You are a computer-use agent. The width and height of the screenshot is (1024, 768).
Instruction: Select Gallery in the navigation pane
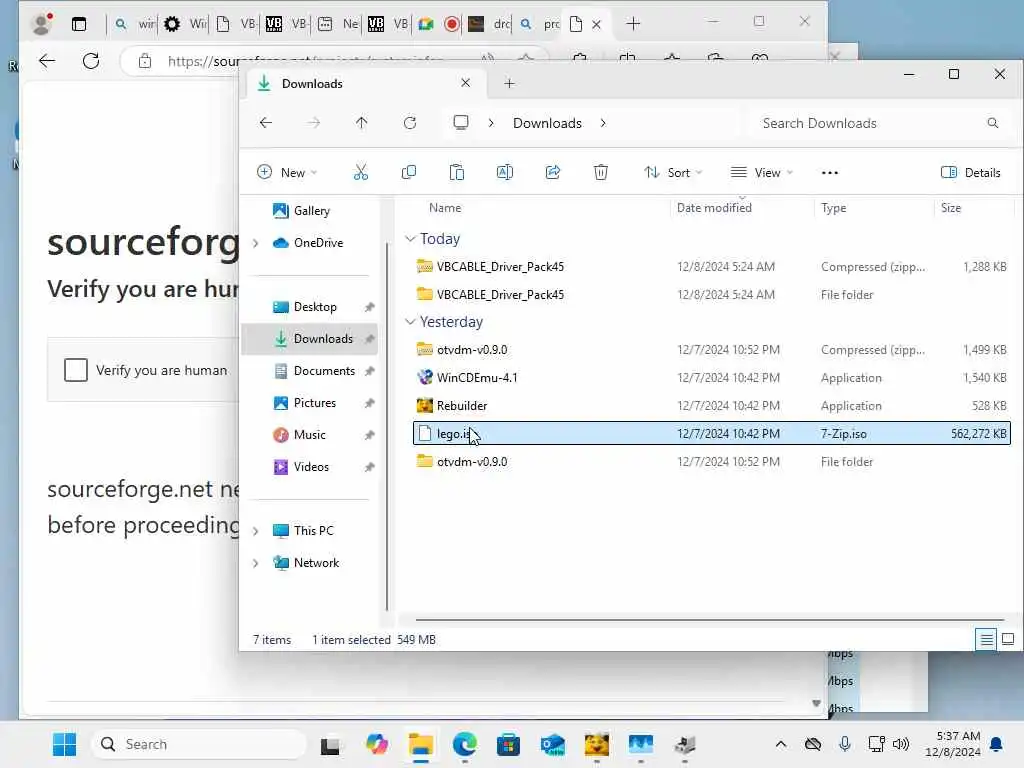(x=311, y=211)
